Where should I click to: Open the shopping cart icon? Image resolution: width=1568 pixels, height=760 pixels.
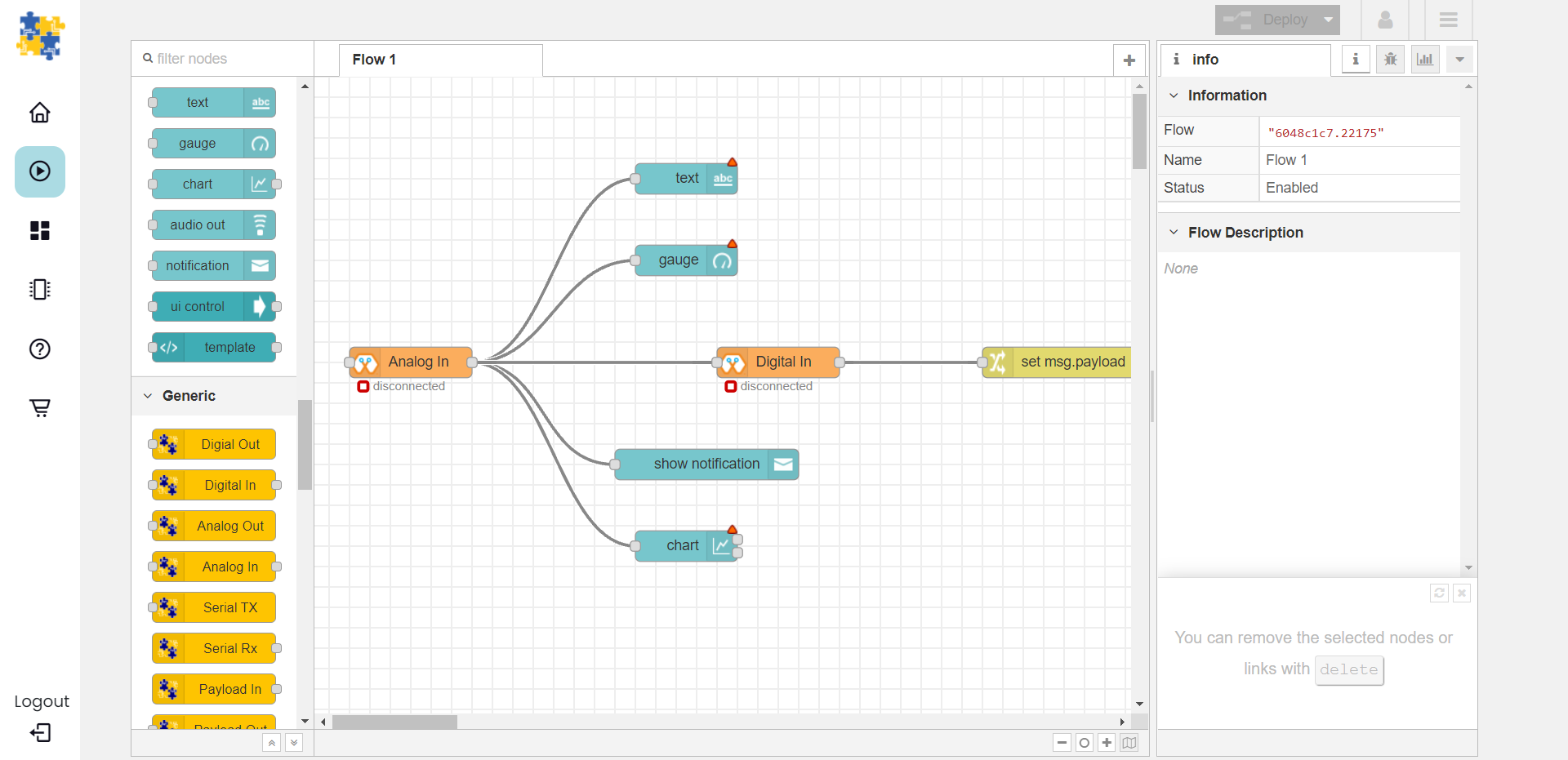coord(39,407)
